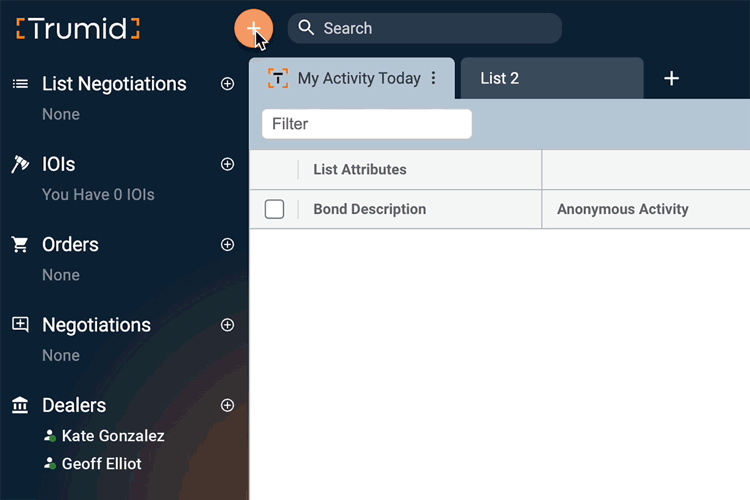Click the IOIs axe icon
Screen dimensions: 750x500
pos(20,164)
